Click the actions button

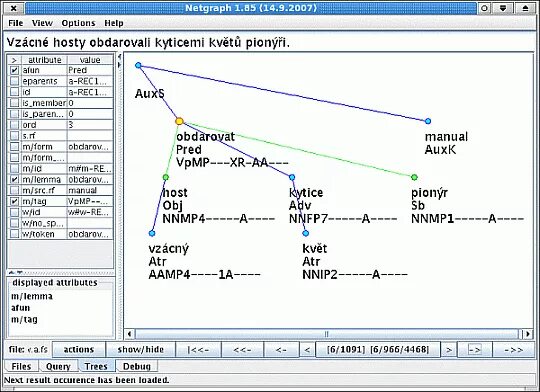[79, 350]
